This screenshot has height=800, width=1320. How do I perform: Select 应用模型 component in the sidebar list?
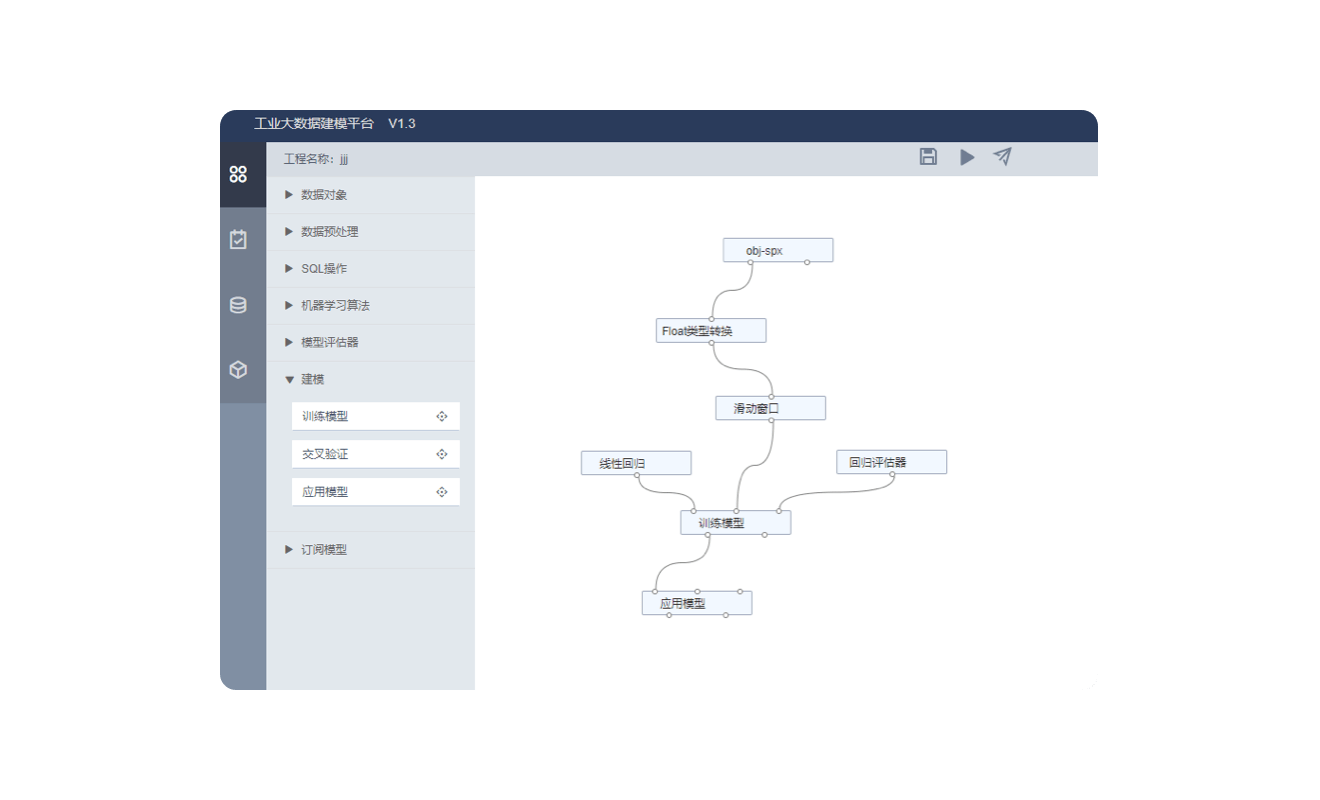click(376, 492)
